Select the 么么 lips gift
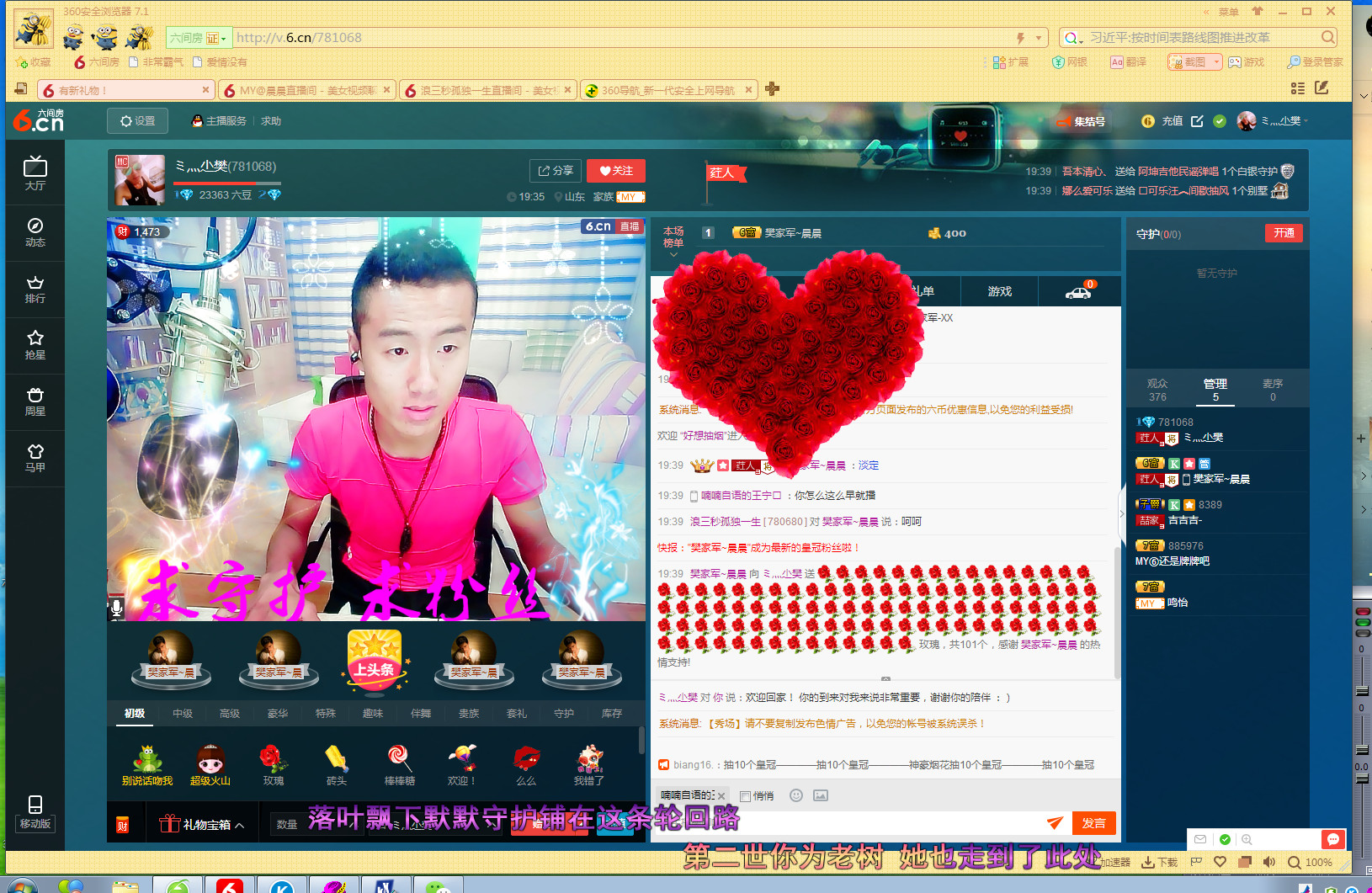 pyautogui.click(x=526, y=765)
